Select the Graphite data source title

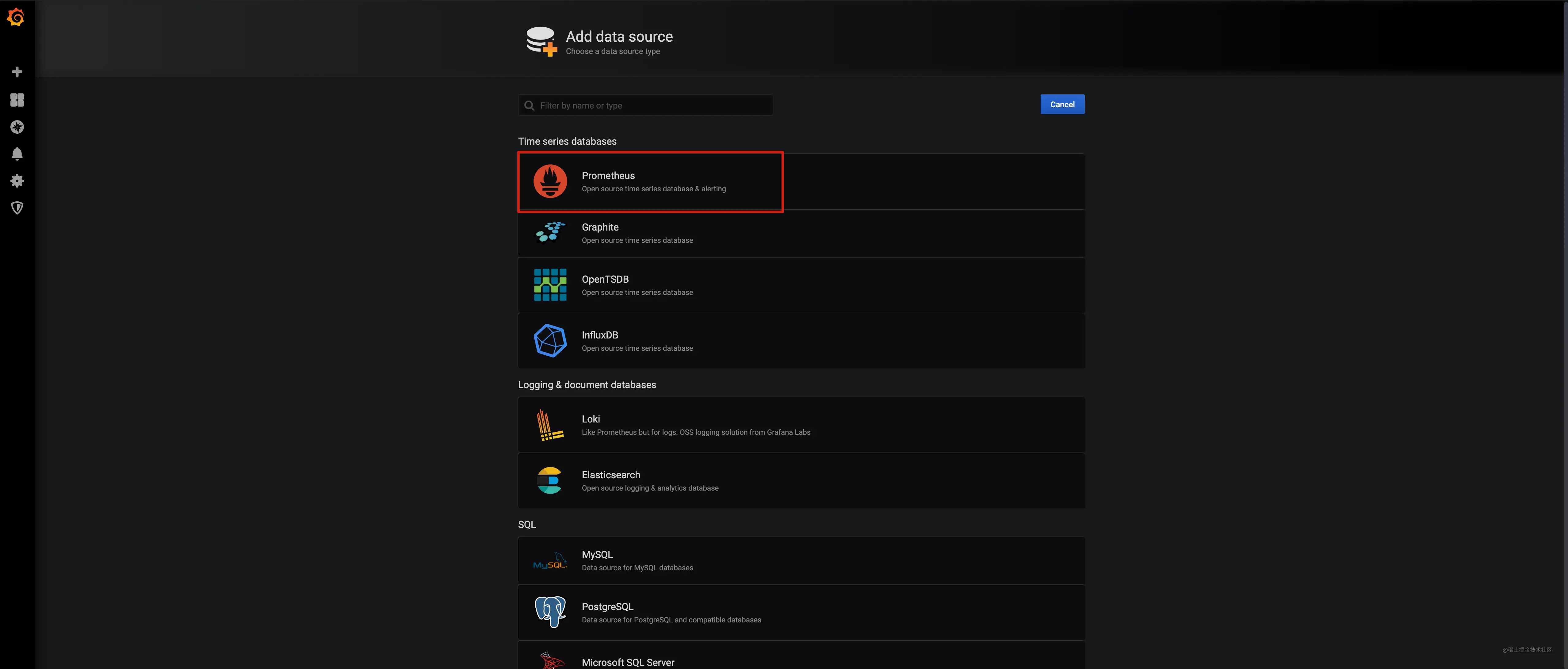point(600,227)
